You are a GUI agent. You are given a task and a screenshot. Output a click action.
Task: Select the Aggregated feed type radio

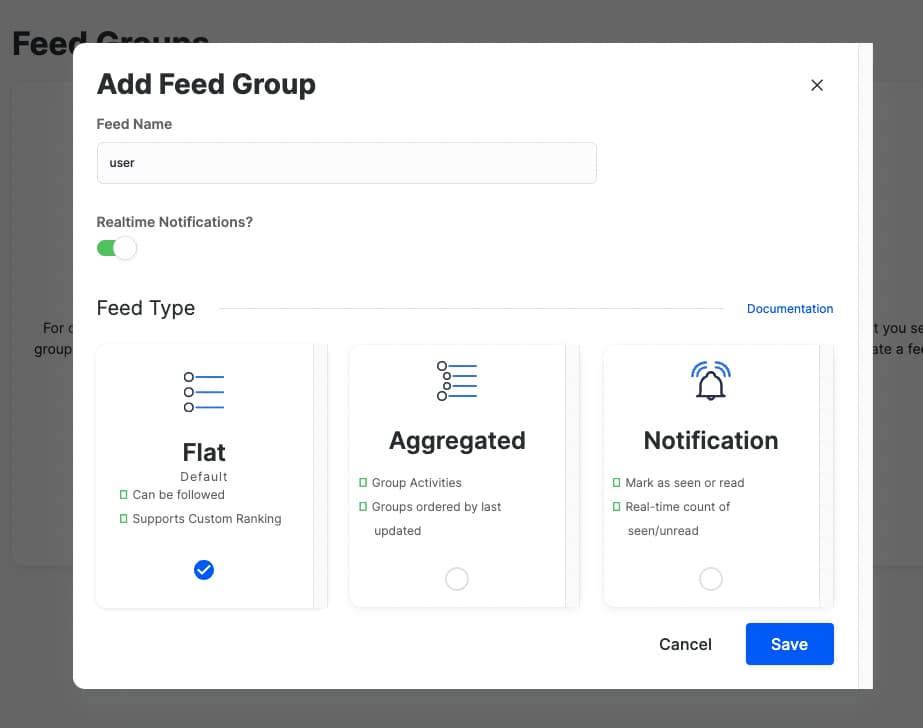click(457, 579)
